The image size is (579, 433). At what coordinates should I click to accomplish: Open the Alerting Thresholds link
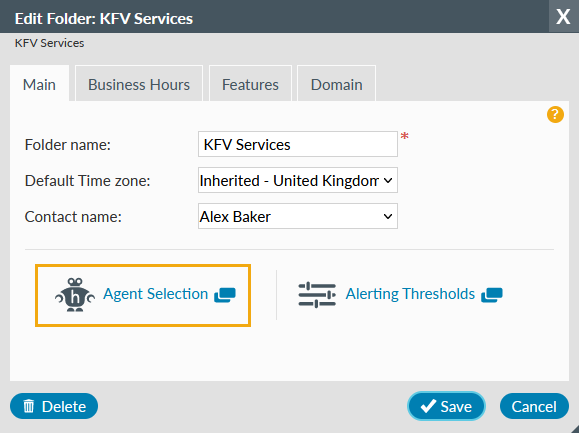click(410, 294)
